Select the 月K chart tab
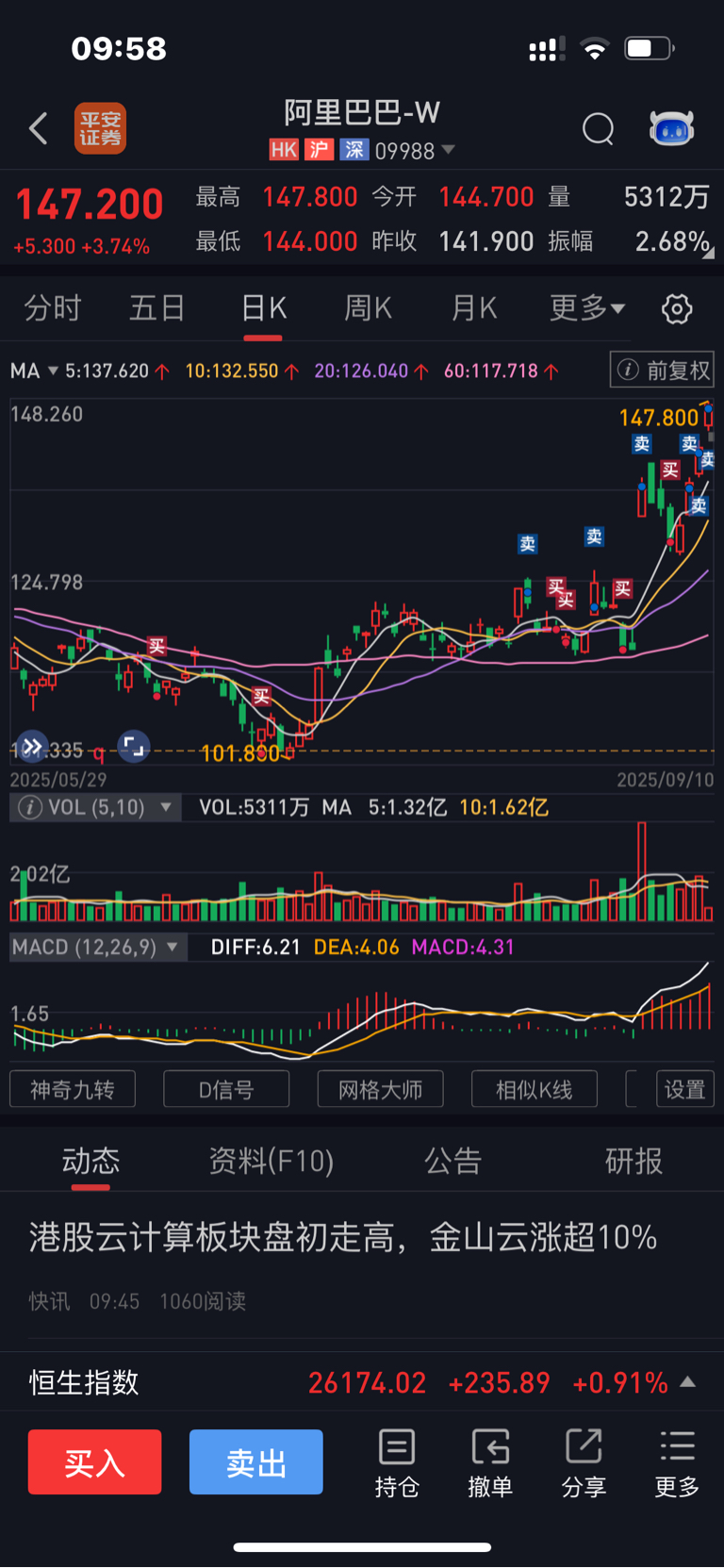 474,308
